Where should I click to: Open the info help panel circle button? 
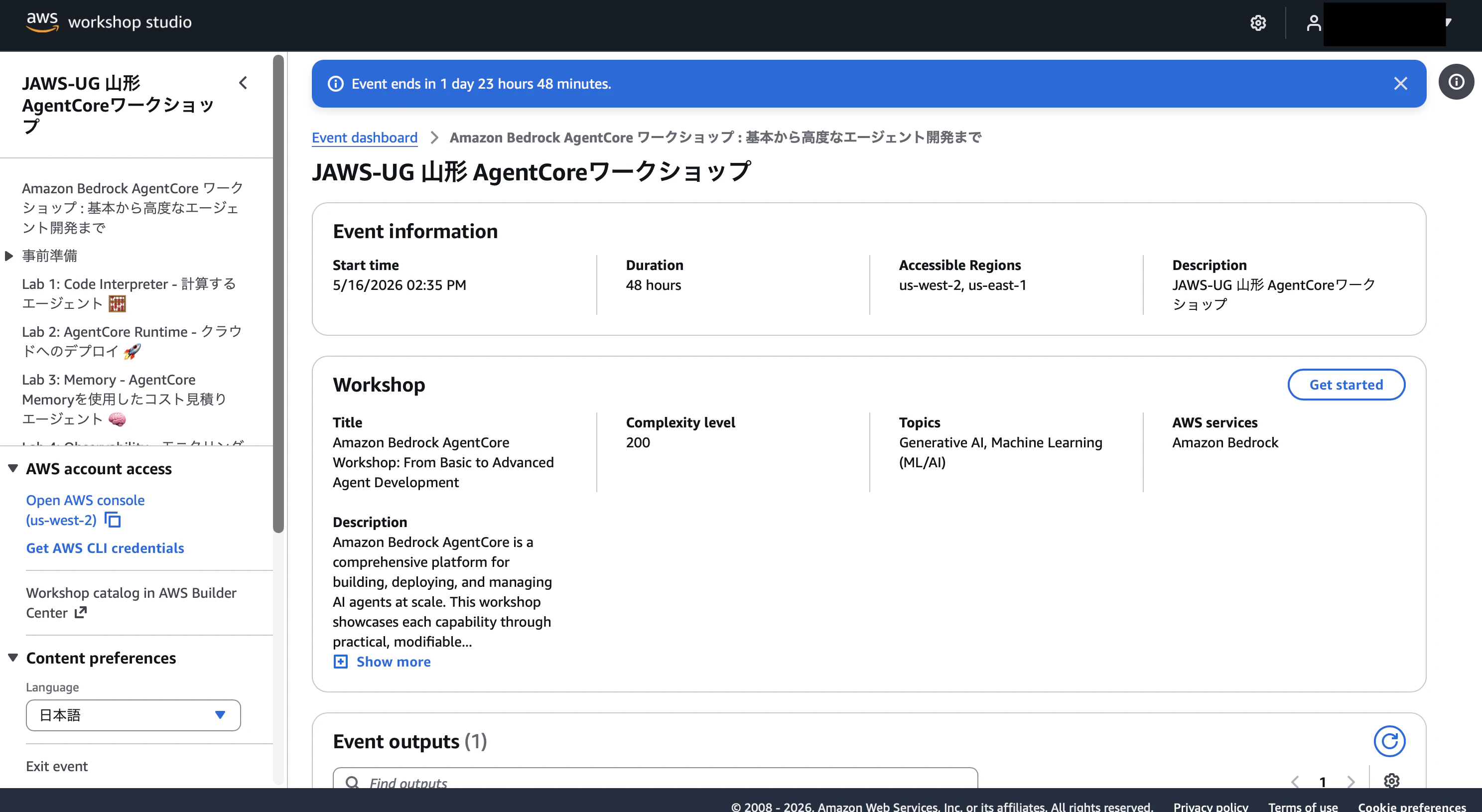point(1456,82)
